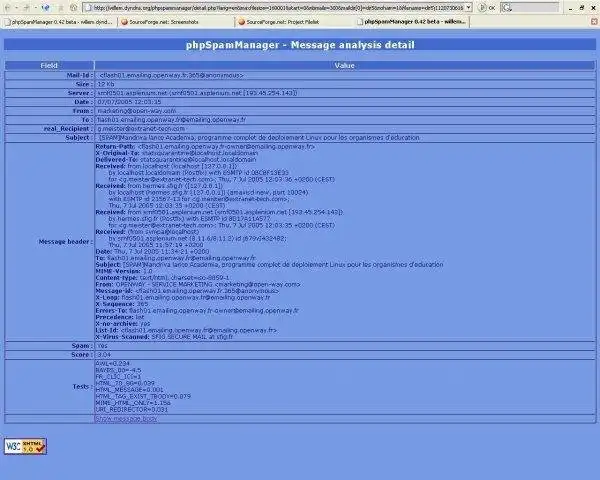Viewport: 600px width, 480px height.
Task: Open the Back button history dropdown arrow
Action: click(16, 8)
